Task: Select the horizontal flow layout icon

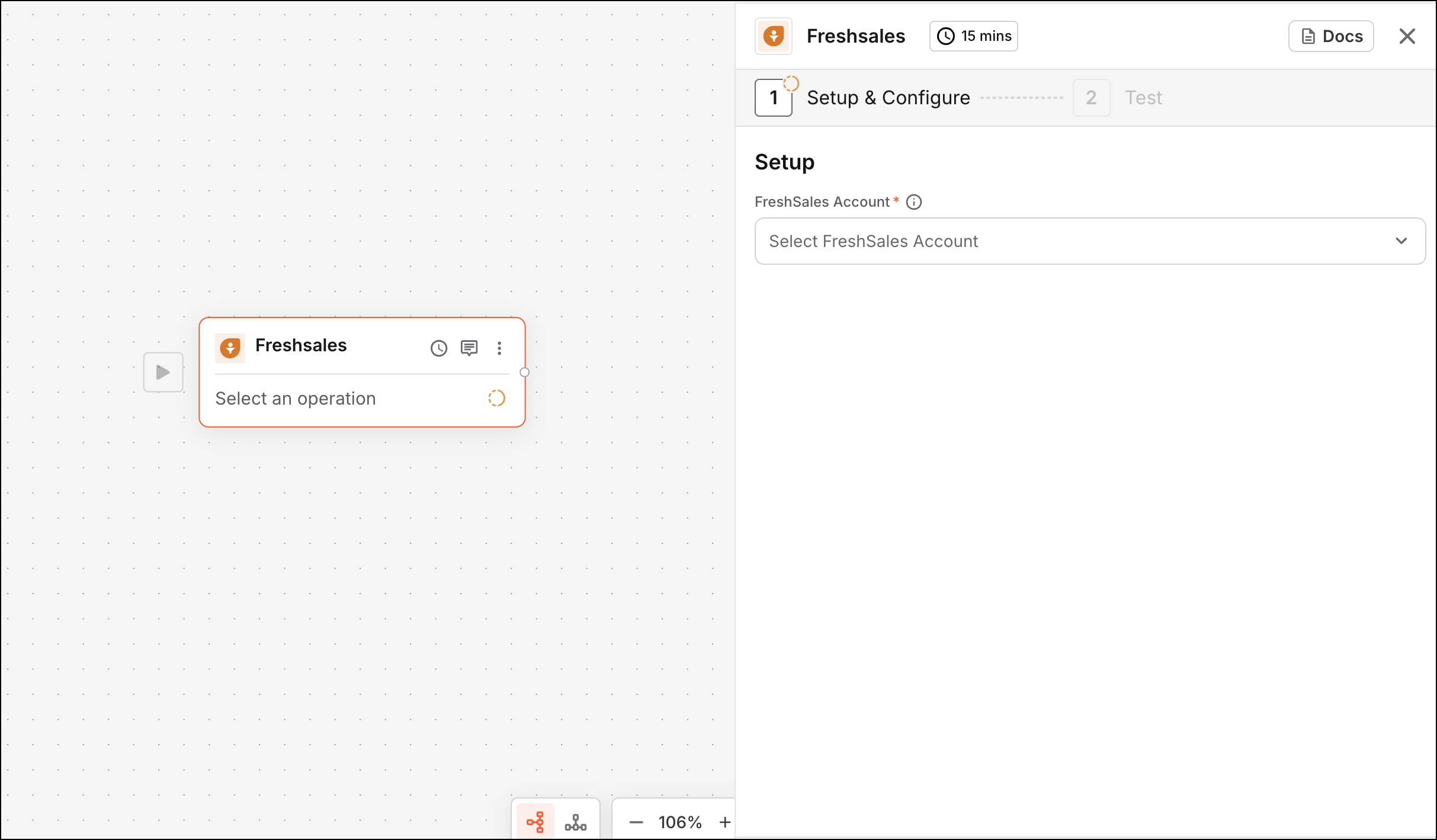Action: [535, 822]
